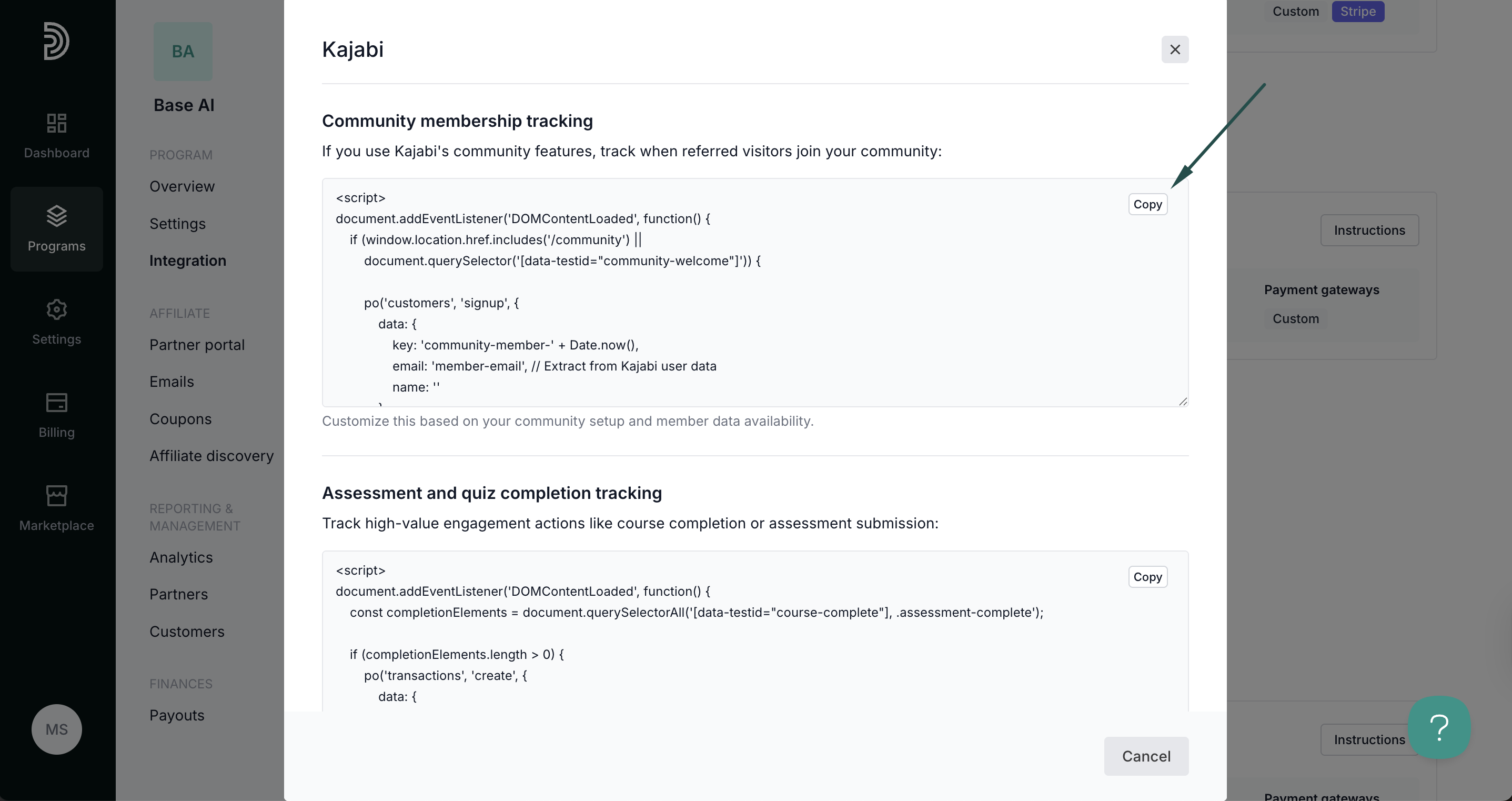Click the Community membership tracking heading
This screenshot has width=1512, height=801.
coord(457,121)
